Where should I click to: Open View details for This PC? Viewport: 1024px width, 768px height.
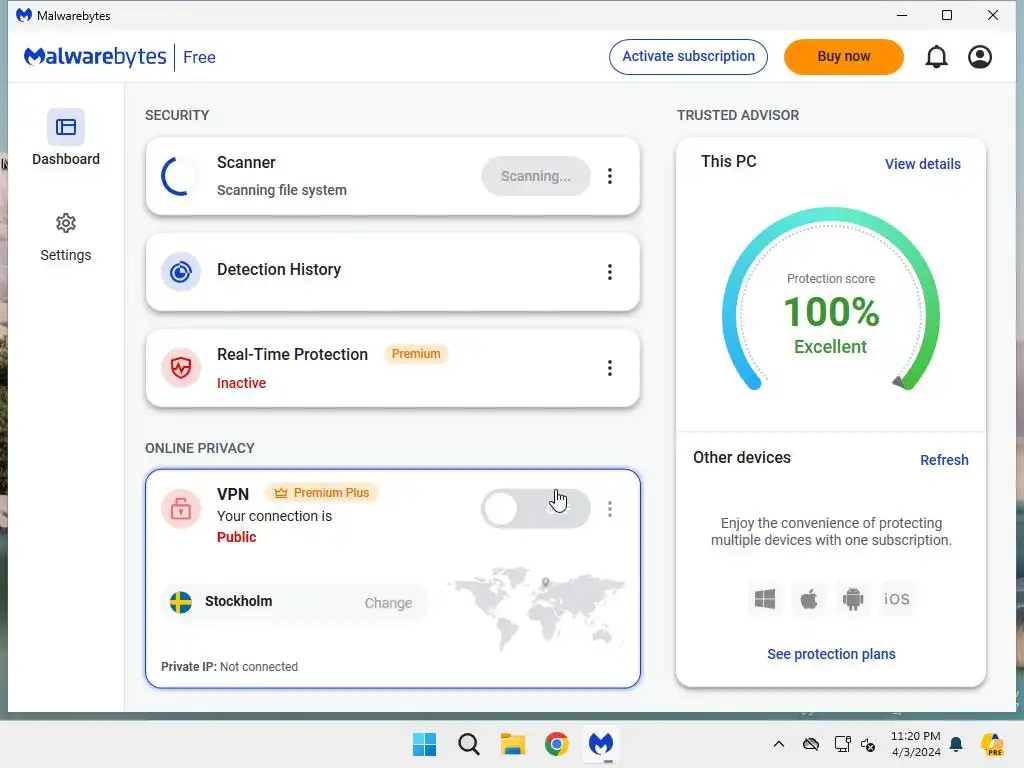click(922, 164)
